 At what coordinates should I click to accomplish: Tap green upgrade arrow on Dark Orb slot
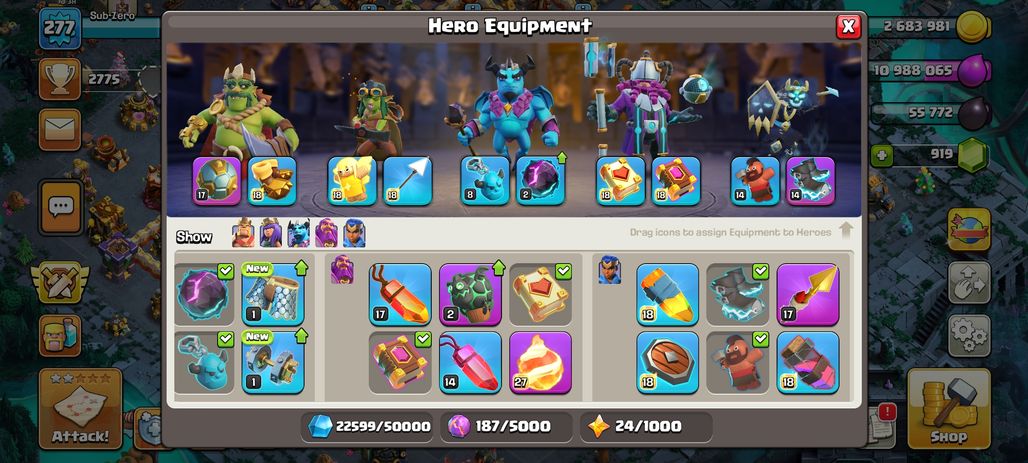pos(561,157)
